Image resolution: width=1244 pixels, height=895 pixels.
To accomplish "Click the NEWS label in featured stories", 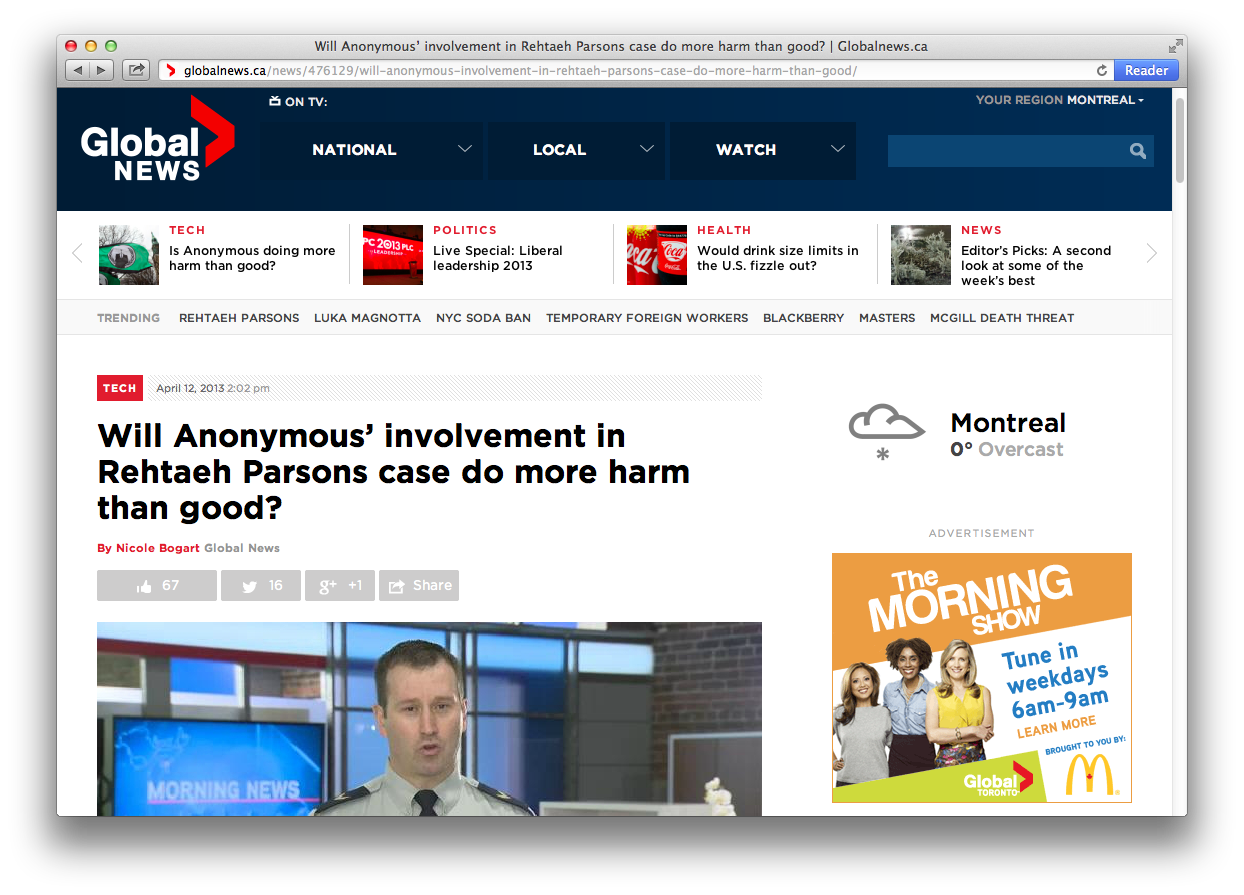I will pos(981,230).
